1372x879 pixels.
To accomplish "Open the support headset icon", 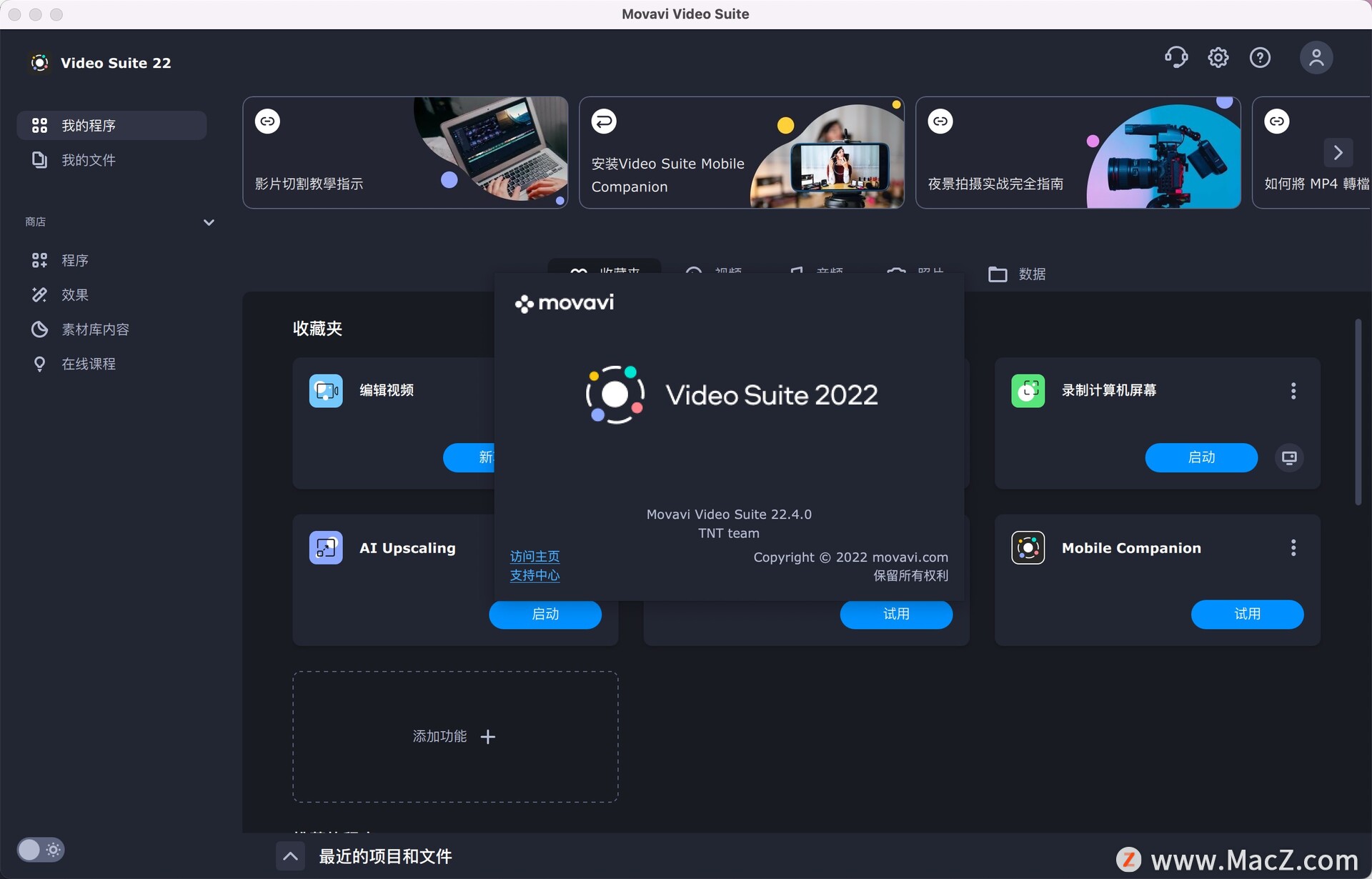I will [1175, 57].
